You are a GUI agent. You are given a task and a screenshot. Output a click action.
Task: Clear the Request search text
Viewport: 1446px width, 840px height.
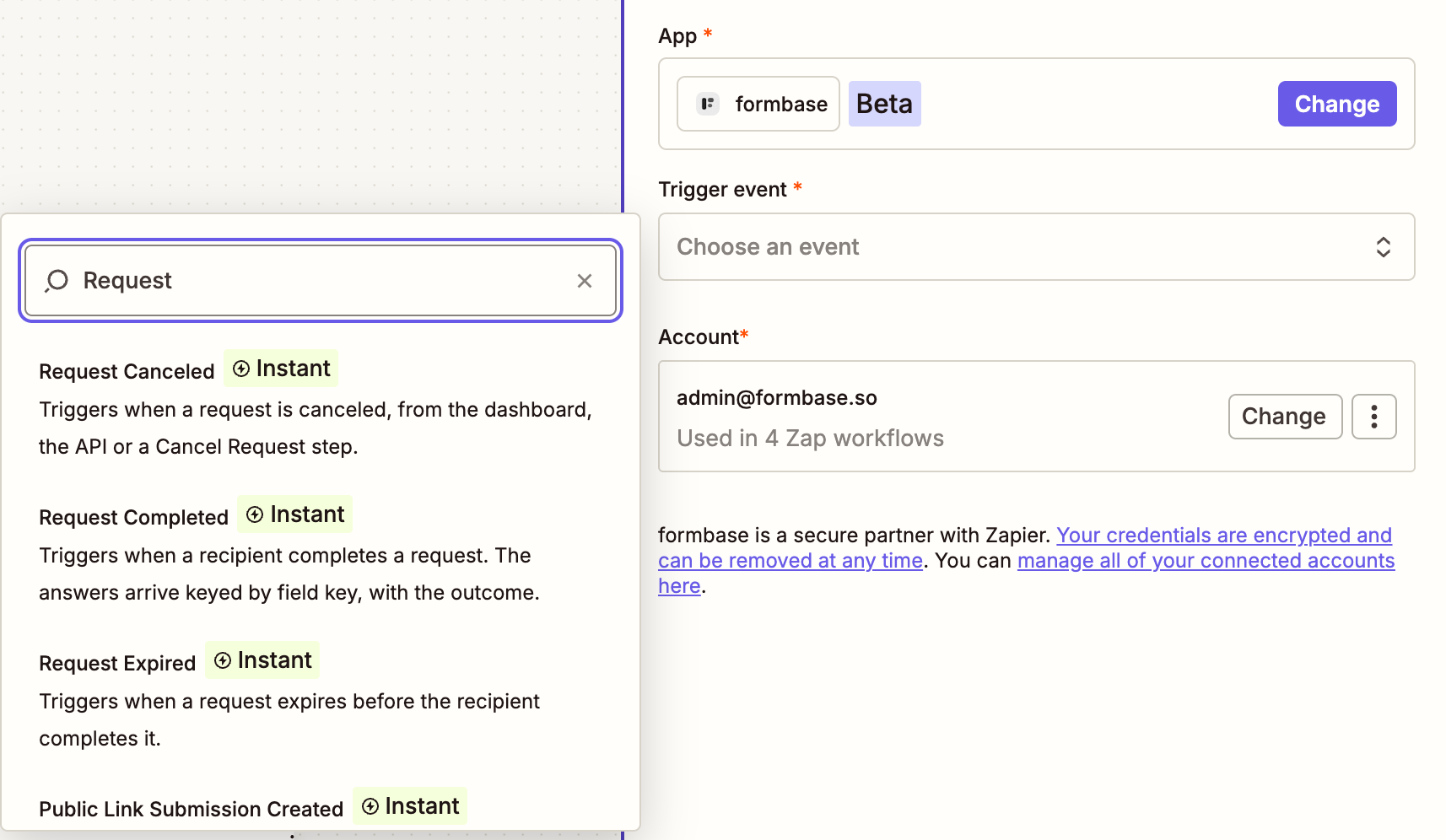585,281
